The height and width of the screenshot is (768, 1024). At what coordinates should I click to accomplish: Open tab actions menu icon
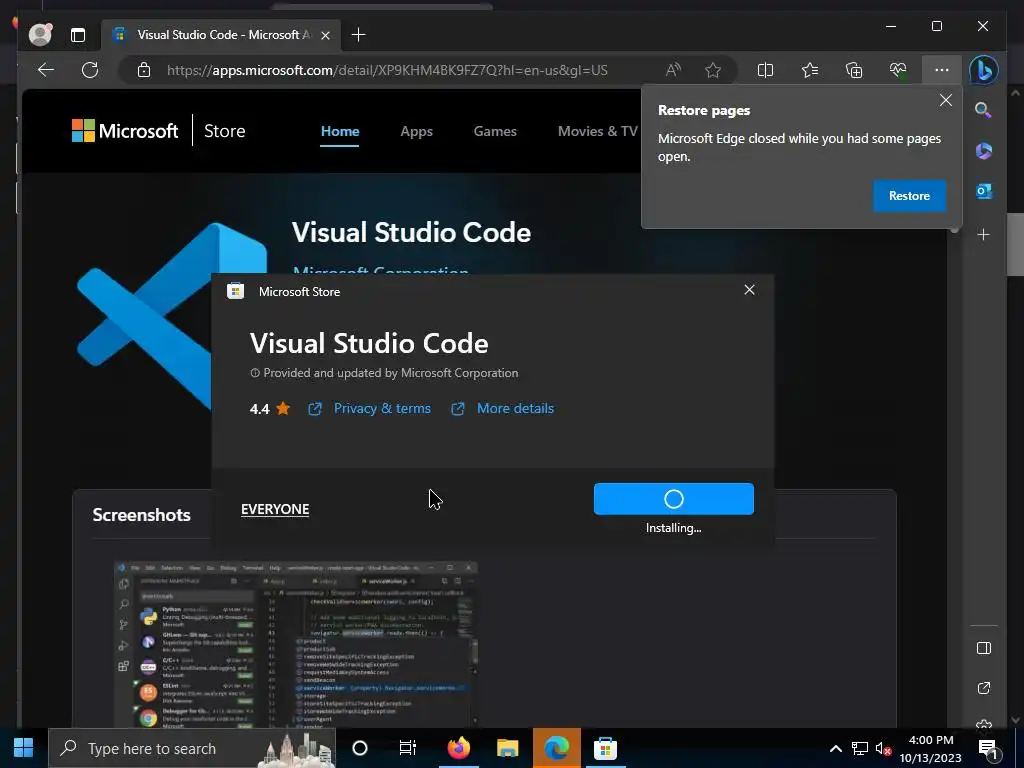(x=78, y=35)
